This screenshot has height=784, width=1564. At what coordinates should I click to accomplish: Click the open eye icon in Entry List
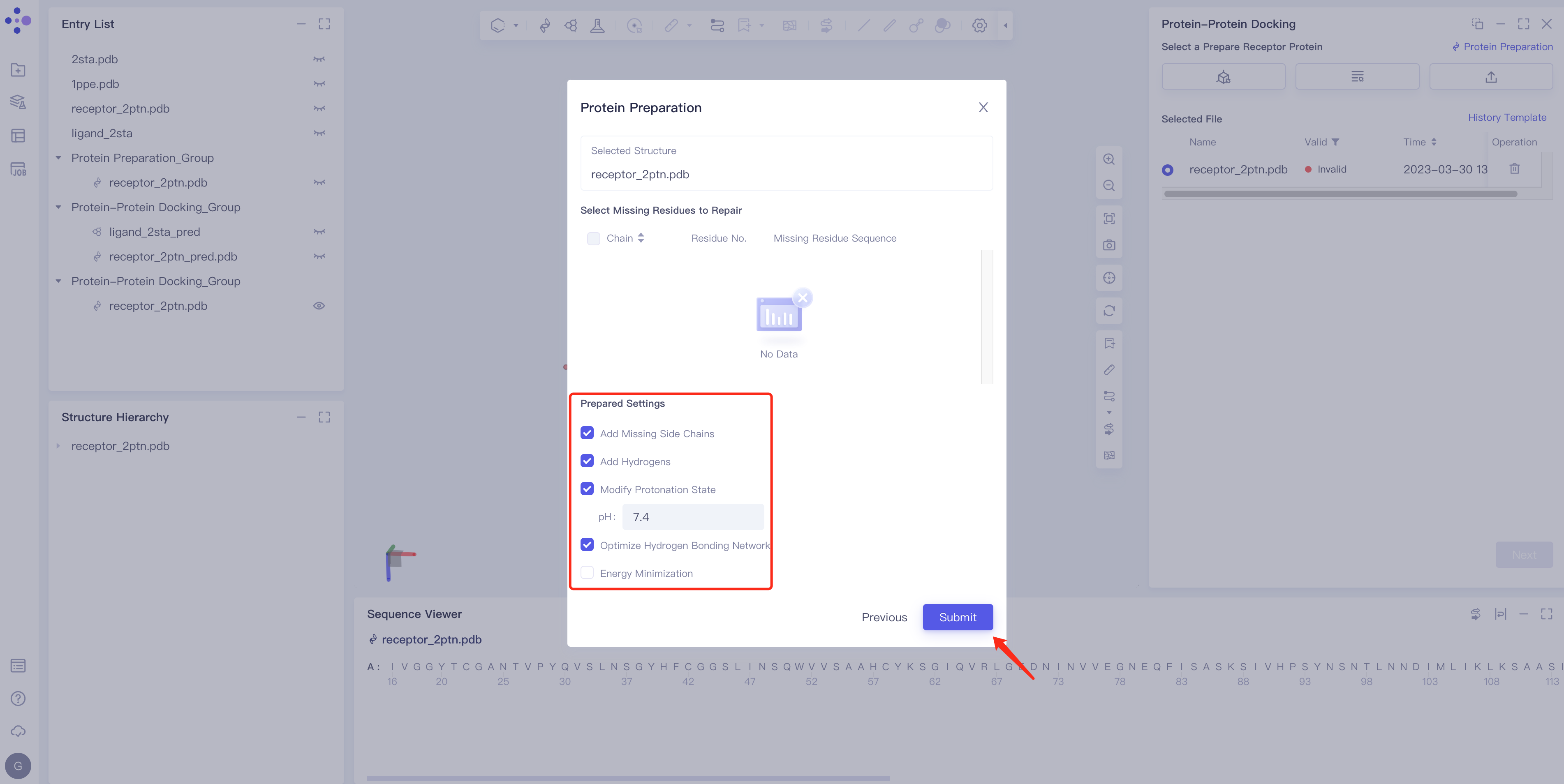pos(319,306)
